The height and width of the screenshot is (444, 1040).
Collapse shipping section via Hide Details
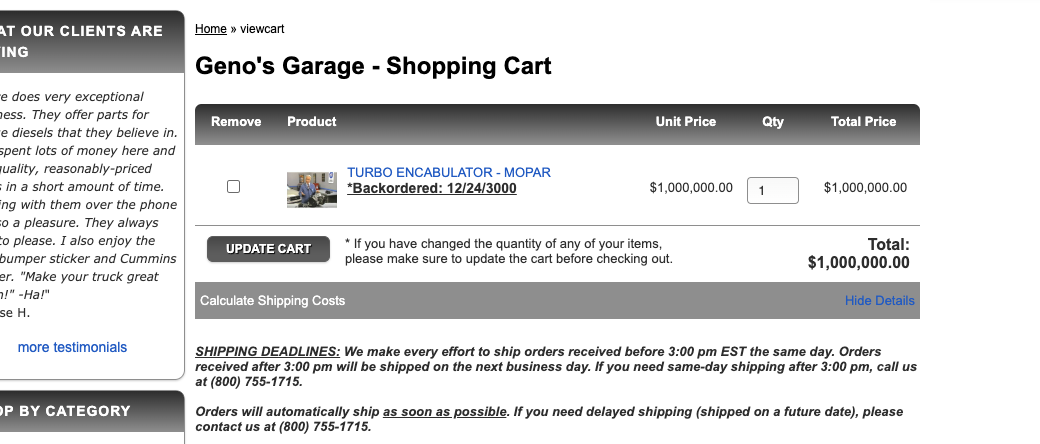[x=879, y=301]
